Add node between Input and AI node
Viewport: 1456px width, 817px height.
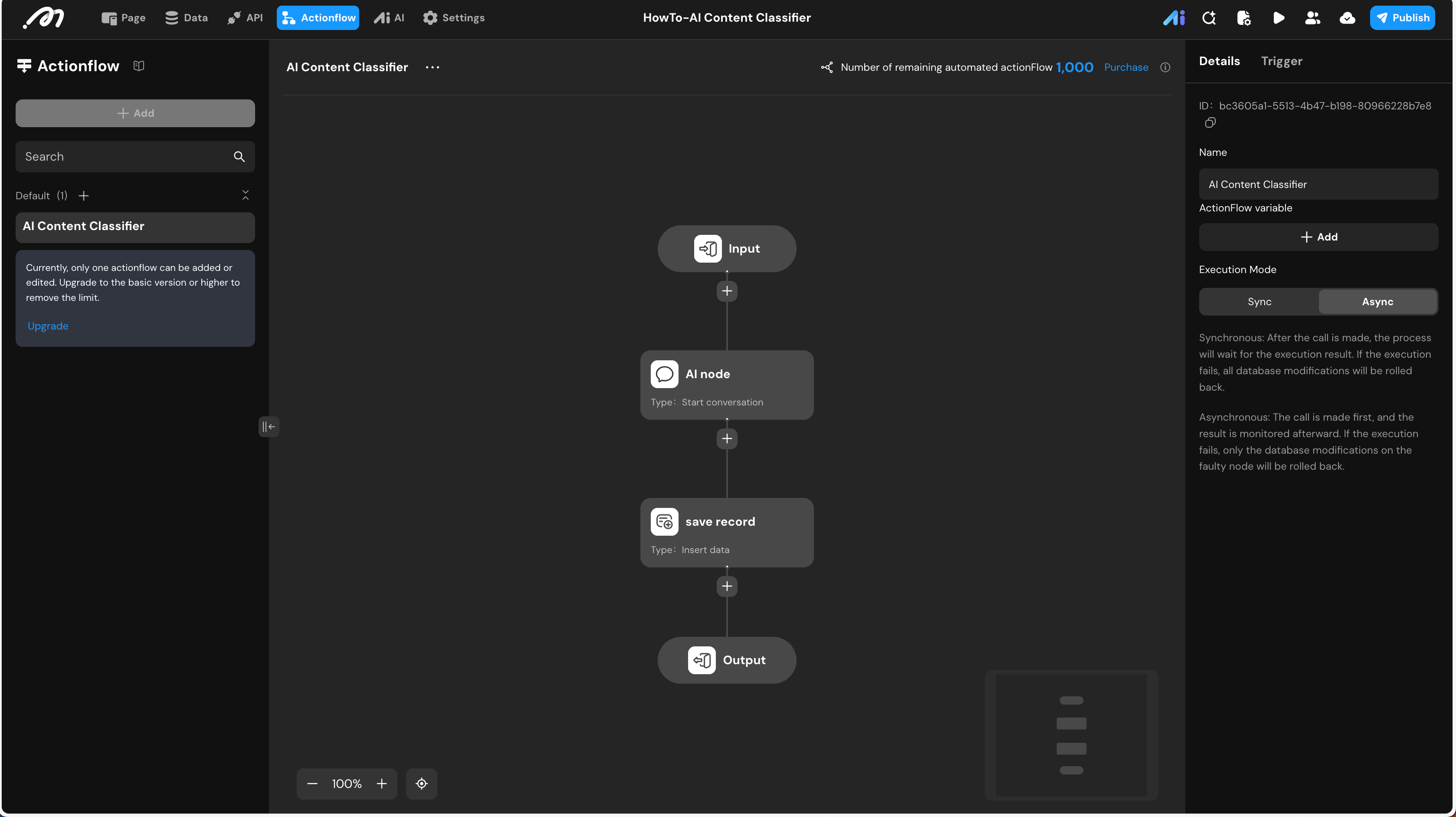[x=727, y=291]
